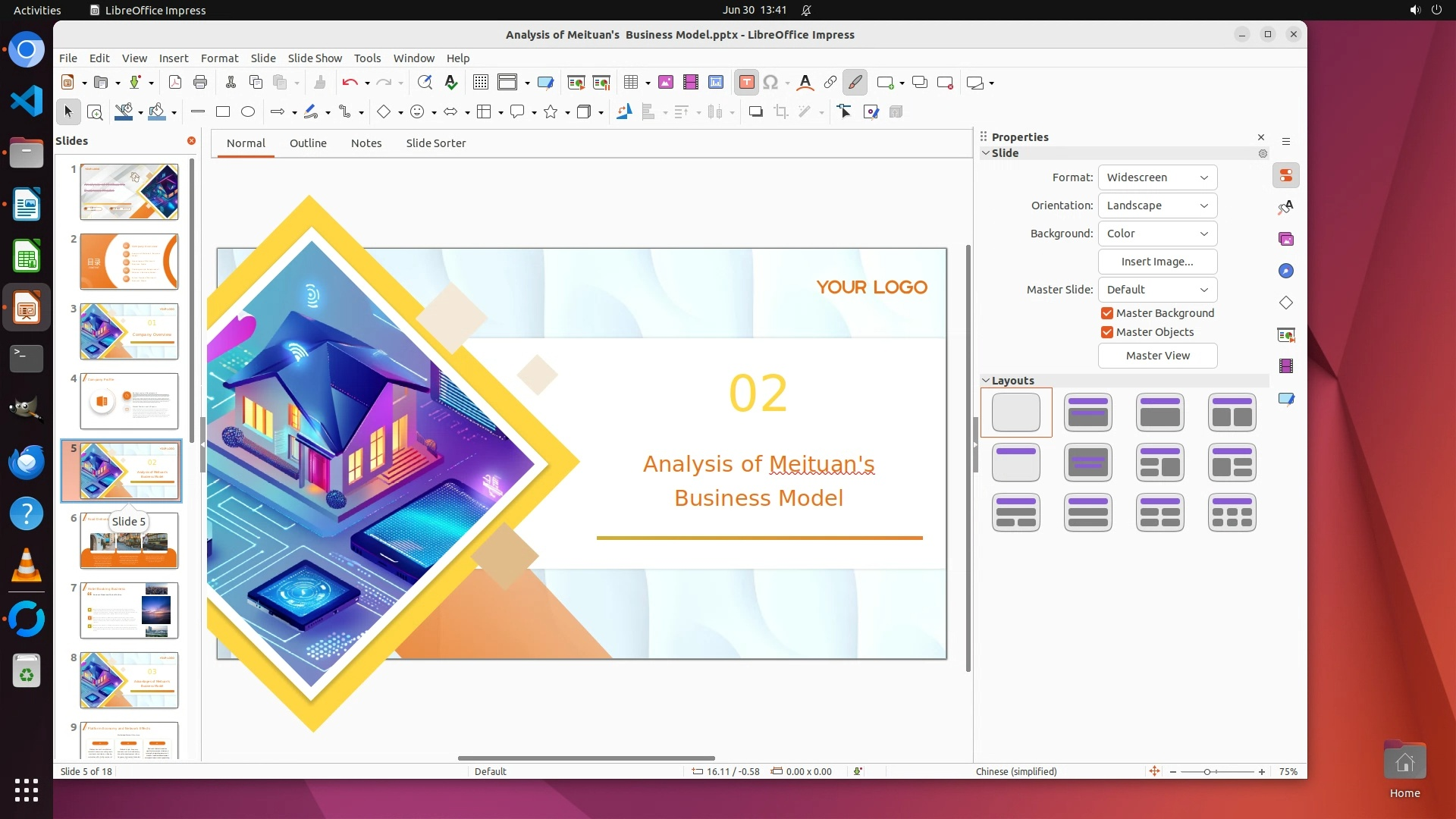Open the Gallery sidebar panel icon
The height and width of the screenshot is (819, 1456).
[x=1286, y=240]
